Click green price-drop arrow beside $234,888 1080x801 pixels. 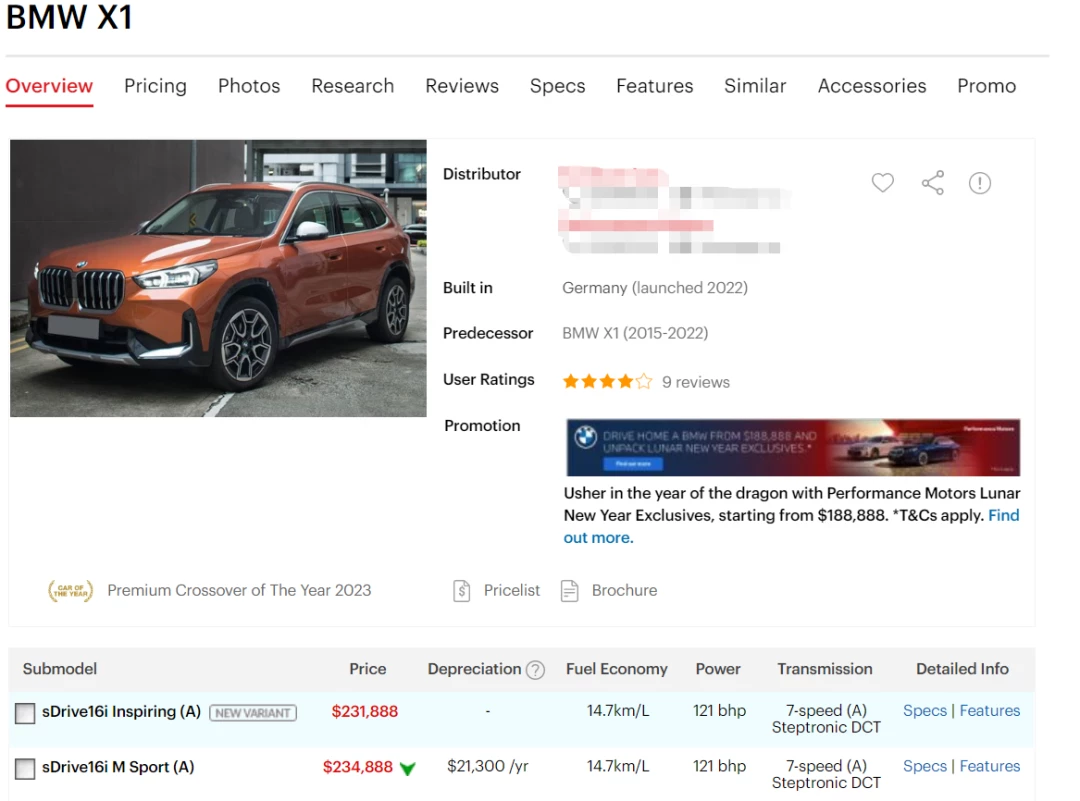[407, 769]
